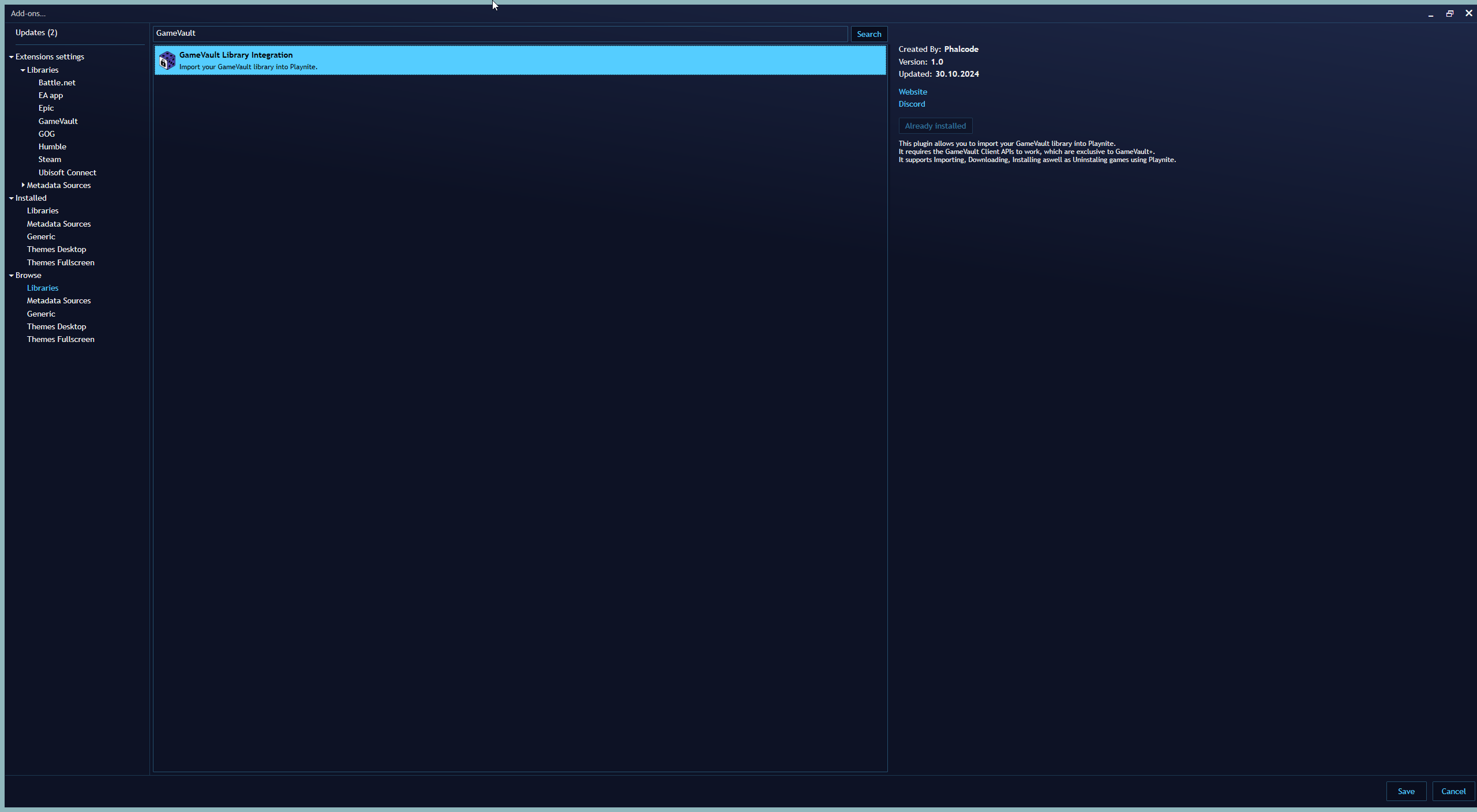Click the Cancel button
Screen dimensions: 1477x812
(1453, 791)
